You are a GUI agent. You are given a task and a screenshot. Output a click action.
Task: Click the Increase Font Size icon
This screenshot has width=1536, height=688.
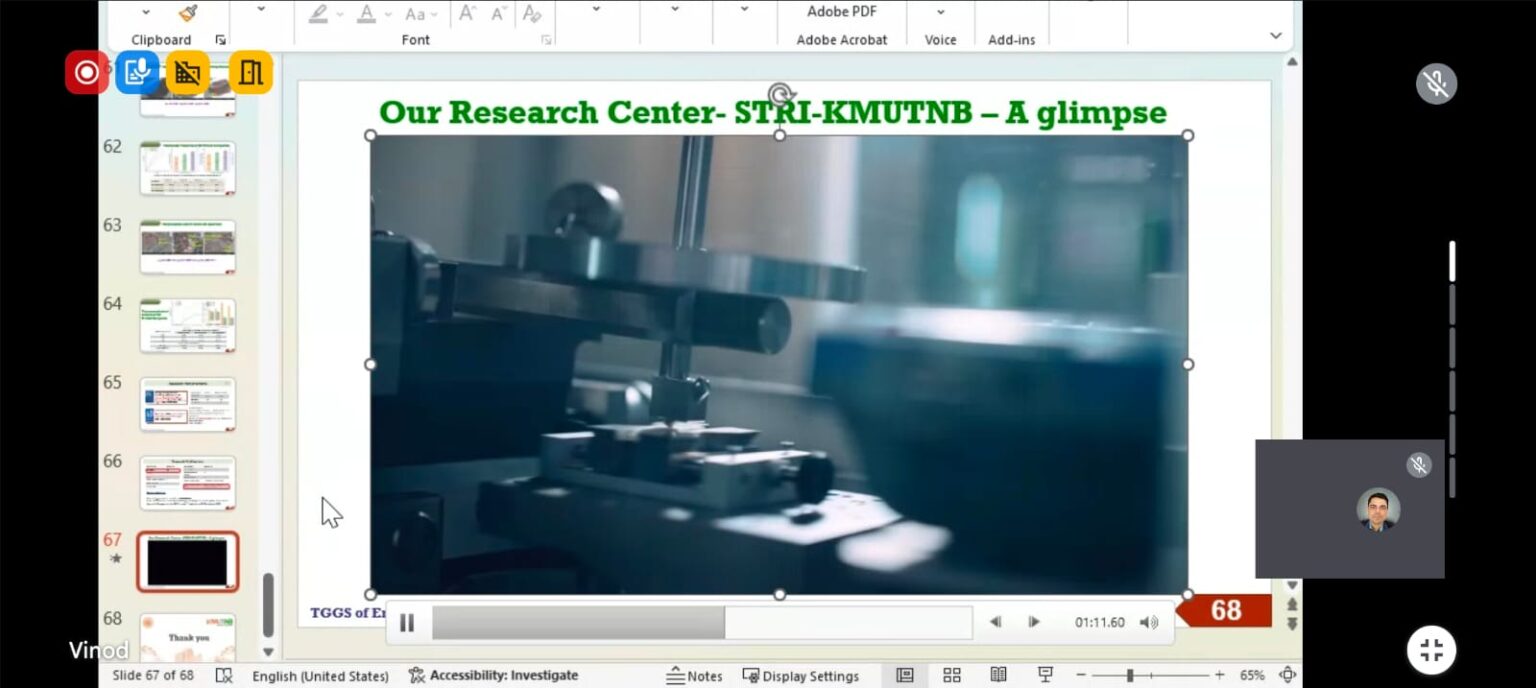point(467,12)
